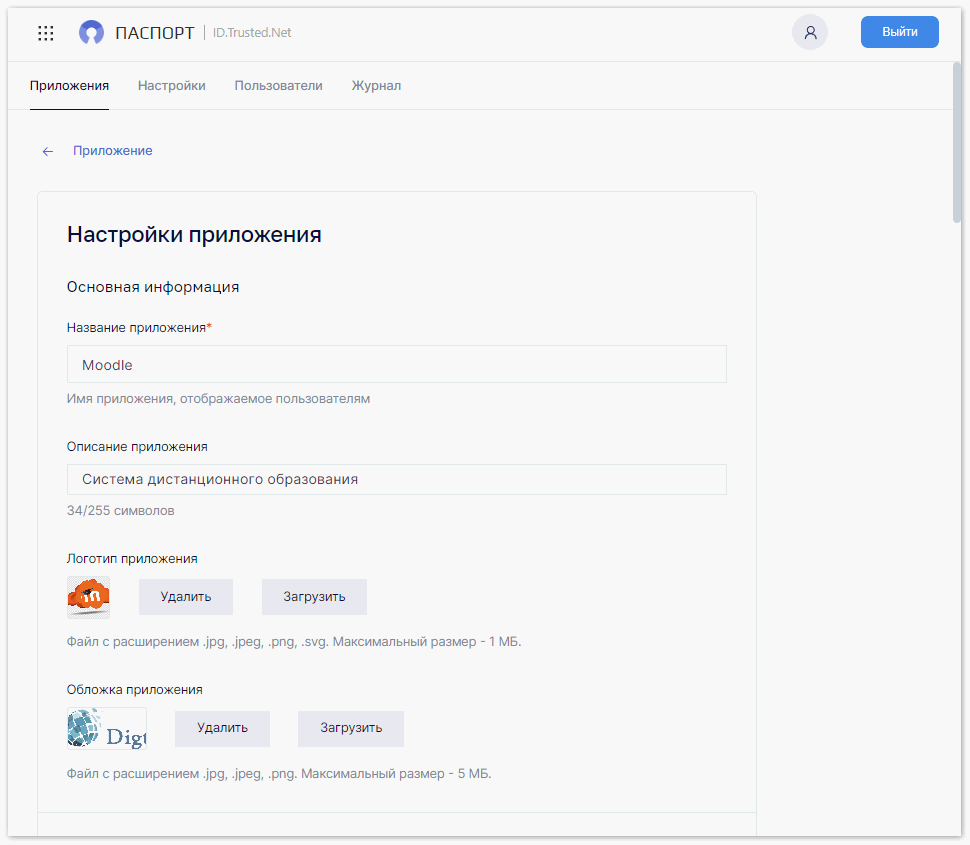Click into the Описание приложения field
This screenshot has width=970, height=845.
click(397, 479)
